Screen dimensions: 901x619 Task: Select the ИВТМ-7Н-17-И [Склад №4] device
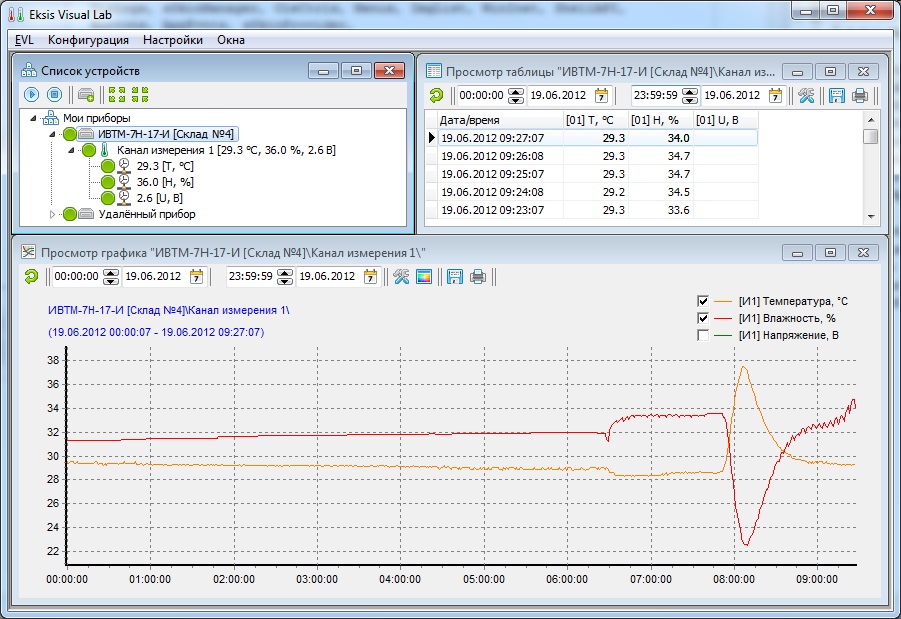(x=165, y=134)
